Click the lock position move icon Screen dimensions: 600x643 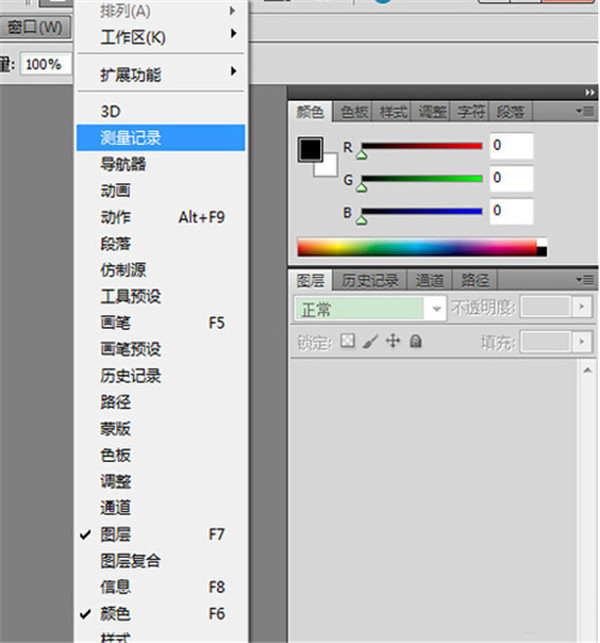click(x=393, y=341)
